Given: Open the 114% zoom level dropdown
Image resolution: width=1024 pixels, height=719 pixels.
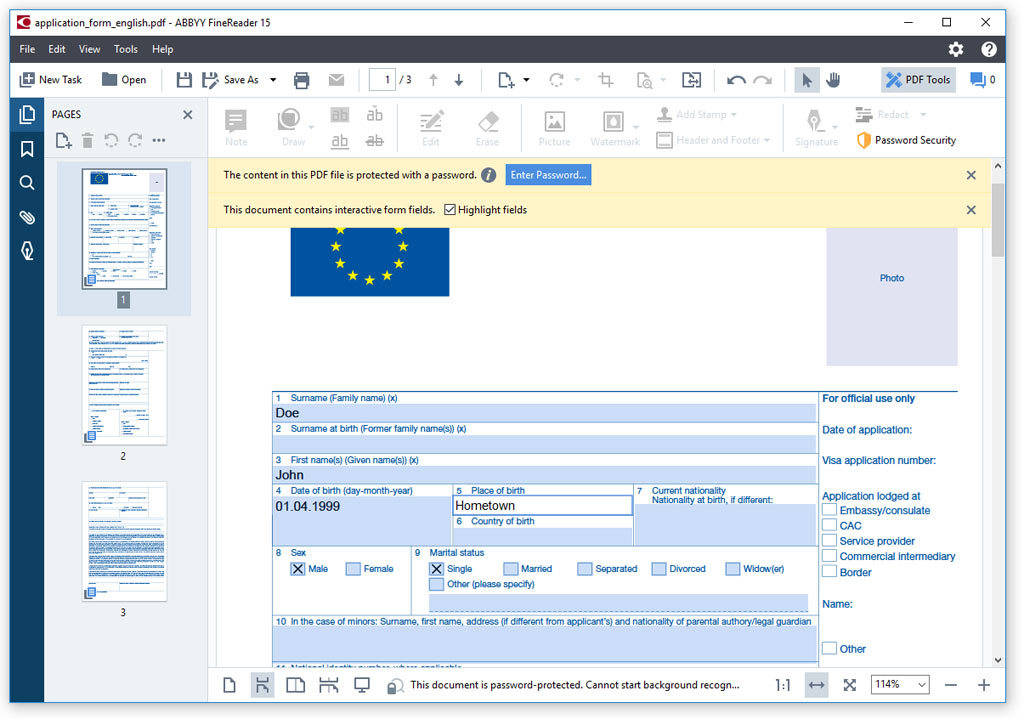Looking at the screenshot, I should [900, 684].
